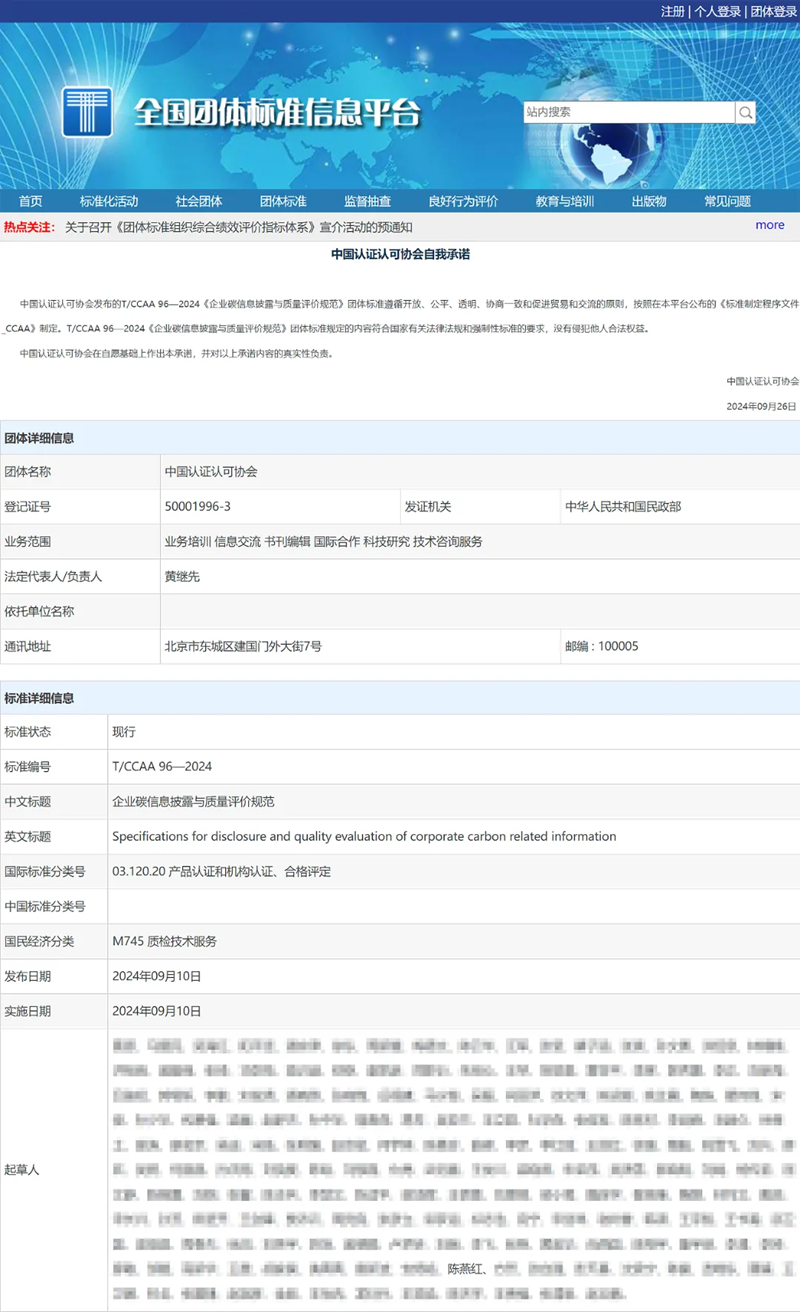Viewport: 800px width, 1312px height.
Task: Click the 业务范围 row label
Action: (27, 542)
